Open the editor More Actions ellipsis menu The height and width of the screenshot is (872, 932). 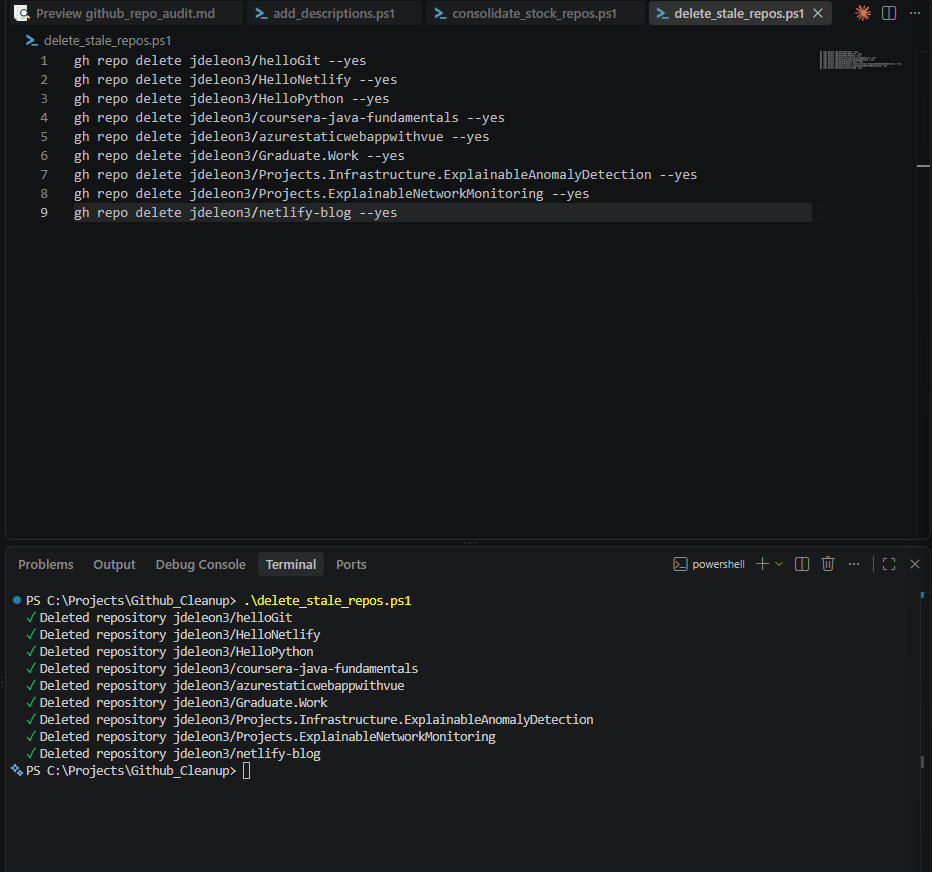point(915,13)
